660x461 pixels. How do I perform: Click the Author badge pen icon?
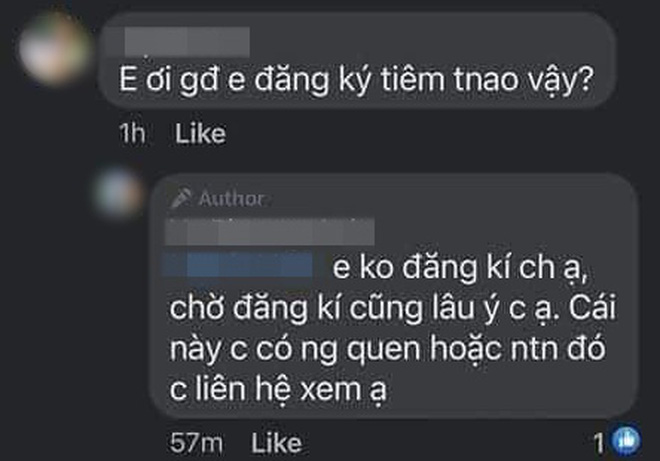tap(181, 198)
